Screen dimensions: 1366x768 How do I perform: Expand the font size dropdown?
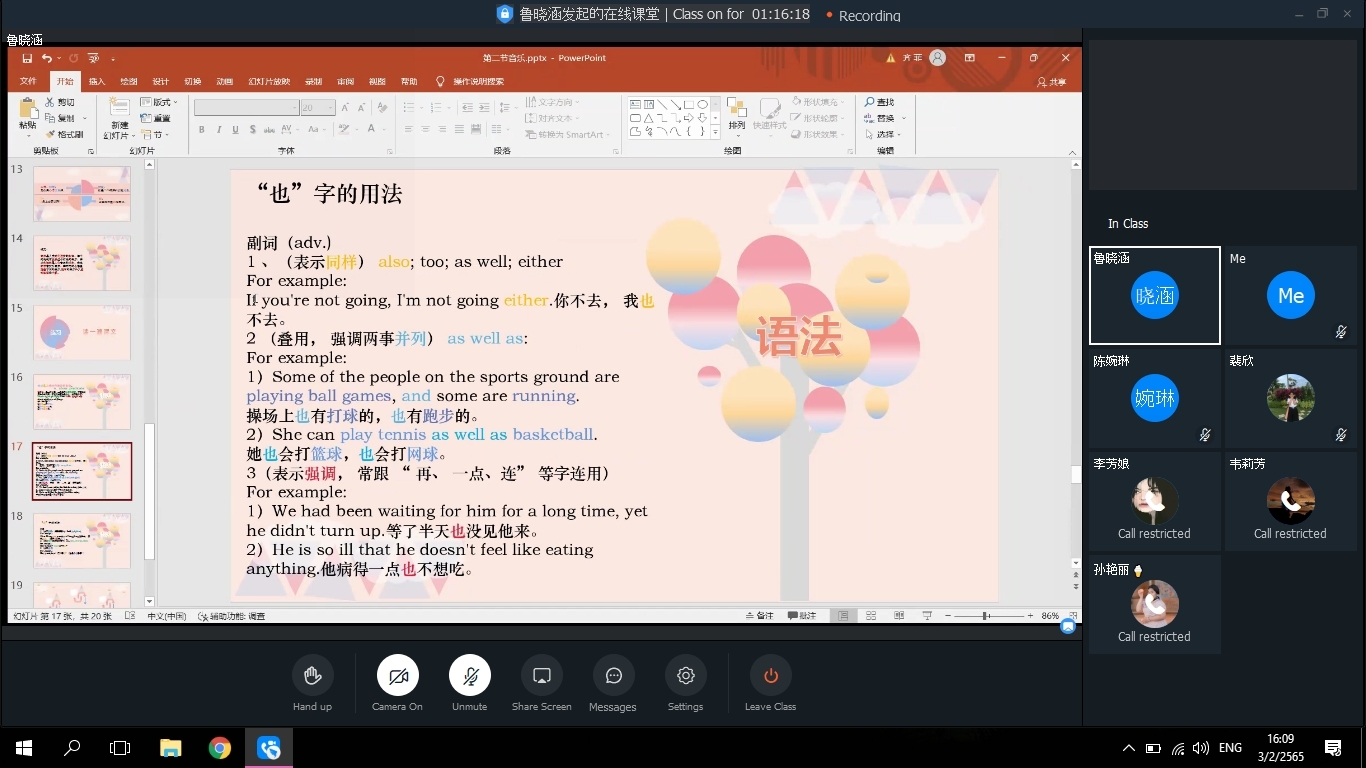330,108
